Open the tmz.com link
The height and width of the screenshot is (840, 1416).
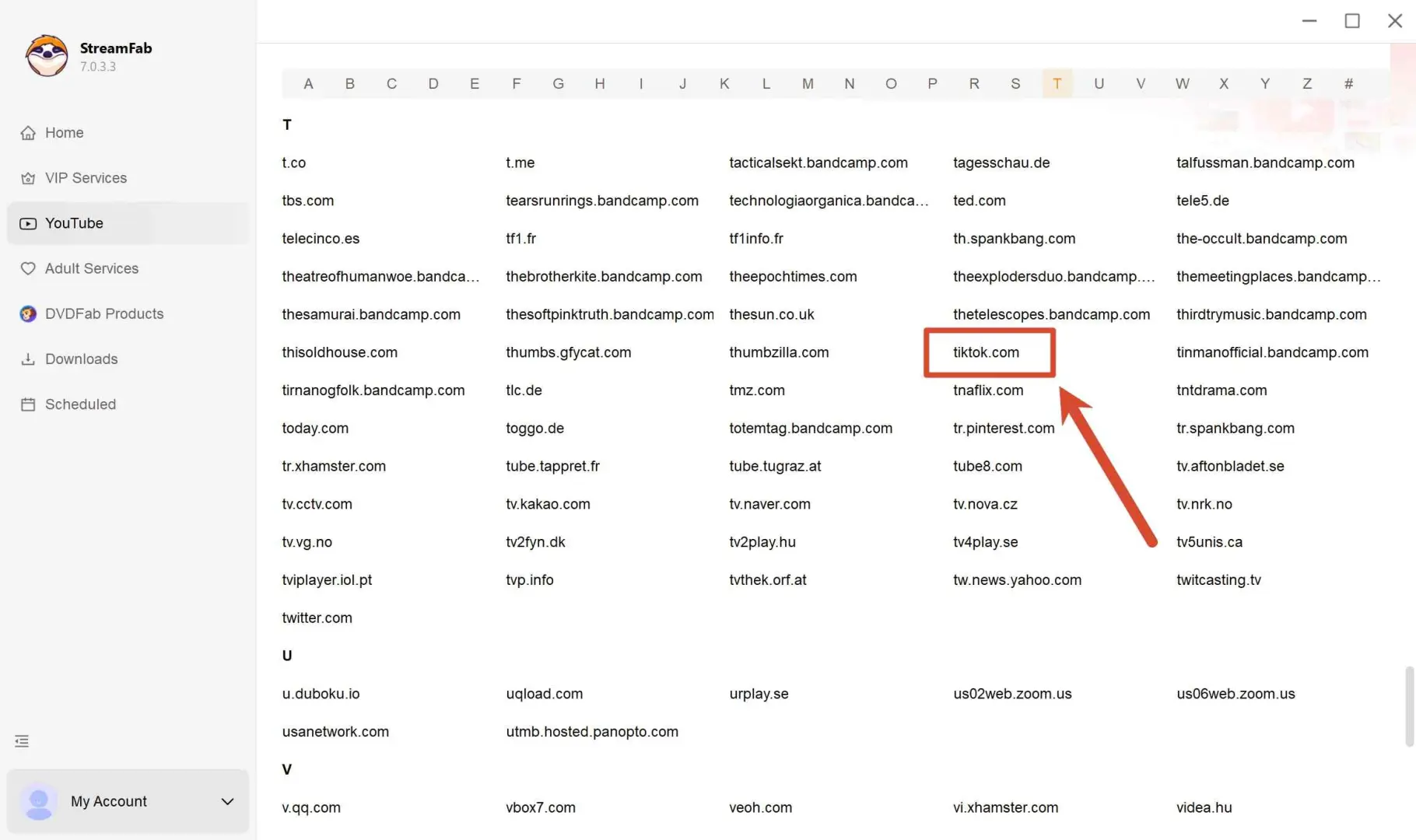[x=757, y=390]
